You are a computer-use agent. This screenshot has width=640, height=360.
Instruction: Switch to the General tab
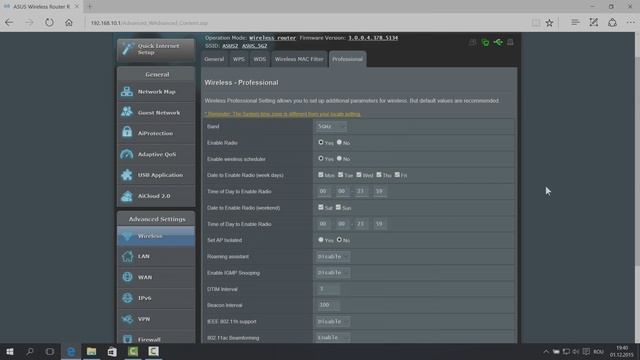point(214,59)
